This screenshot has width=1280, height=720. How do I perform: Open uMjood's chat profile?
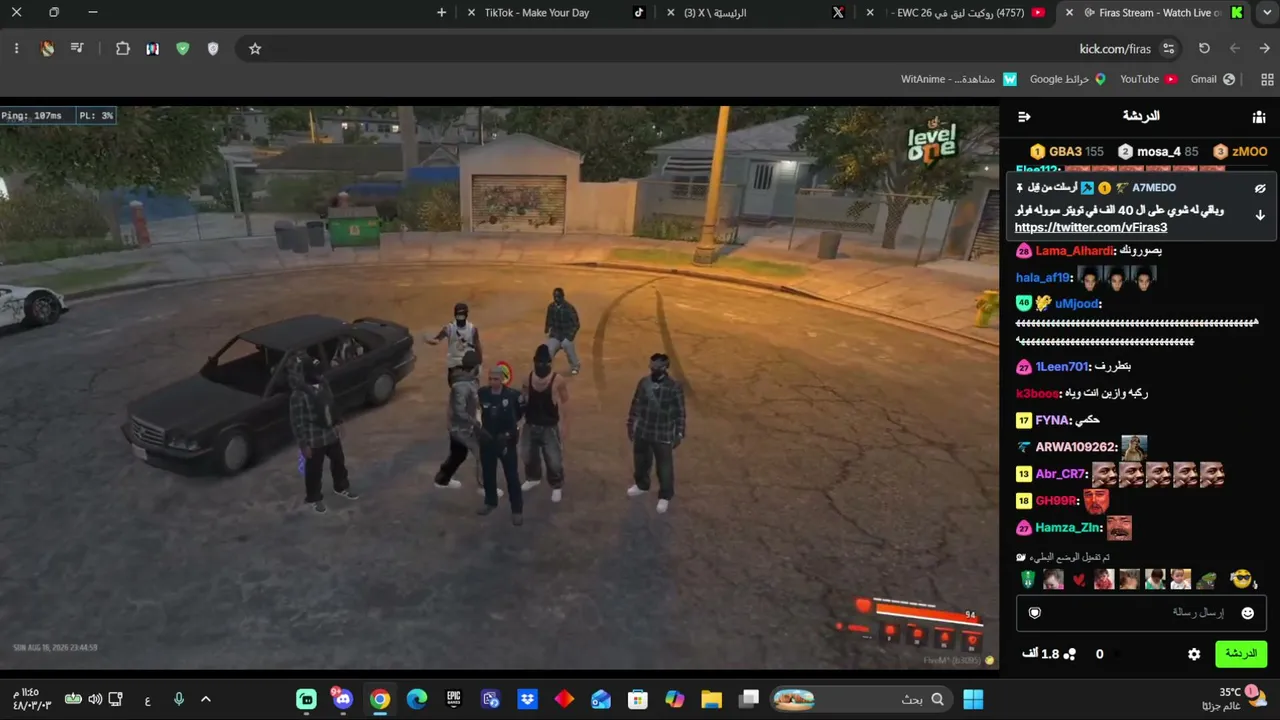(1077, 304)
